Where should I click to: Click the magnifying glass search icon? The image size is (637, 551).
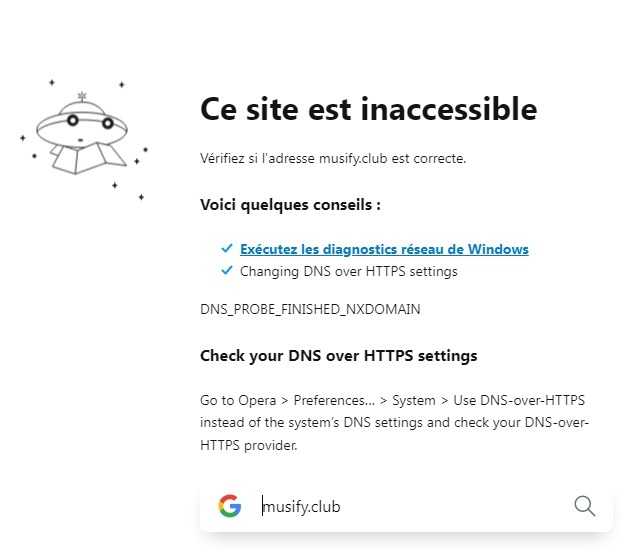click(x=585, y=506)
